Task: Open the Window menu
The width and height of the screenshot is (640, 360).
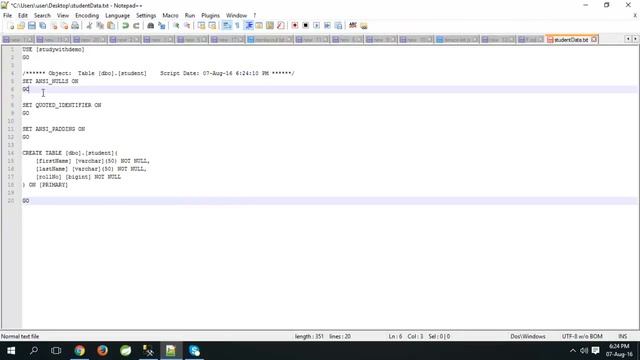Action: click(236, 16)
